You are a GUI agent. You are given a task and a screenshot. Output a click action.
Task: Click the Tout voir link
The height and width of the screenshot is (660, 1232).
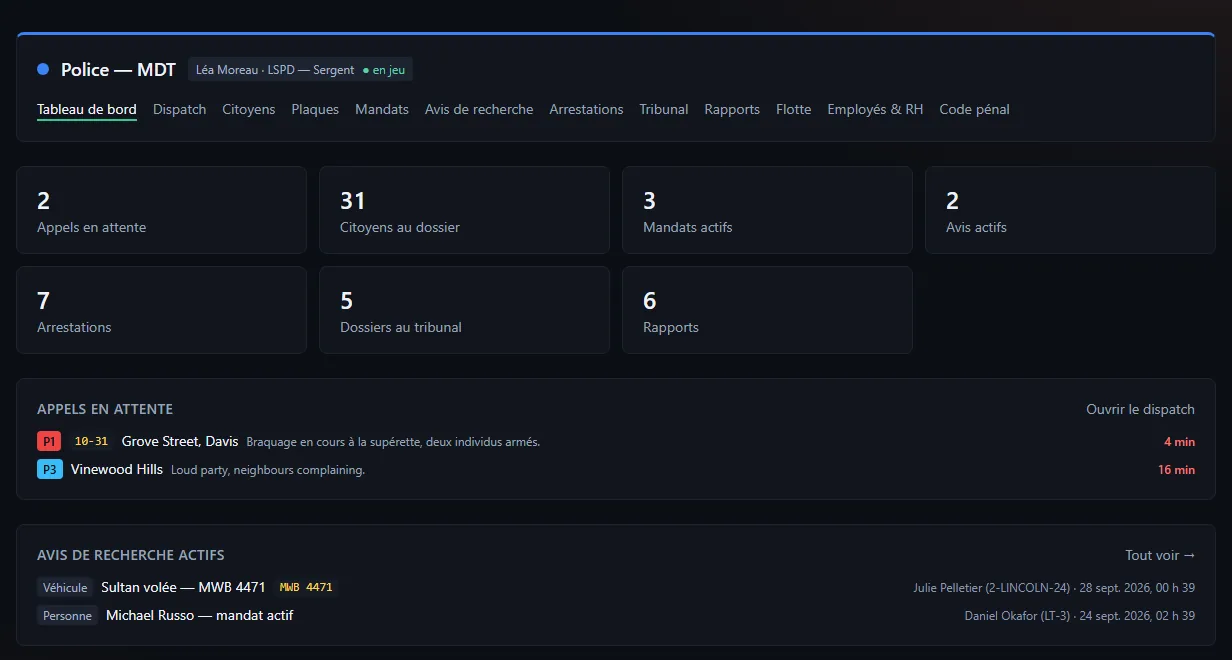pos(1160,555)
